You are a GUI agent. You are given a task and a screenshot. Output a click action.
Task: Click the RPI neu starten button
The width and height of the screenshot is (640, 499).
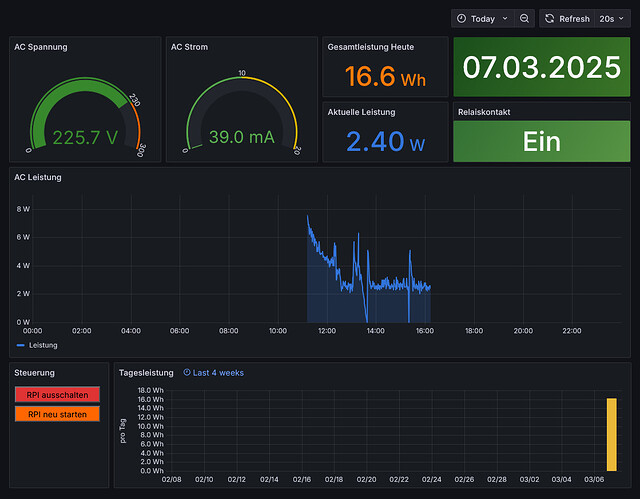[57, 414]
